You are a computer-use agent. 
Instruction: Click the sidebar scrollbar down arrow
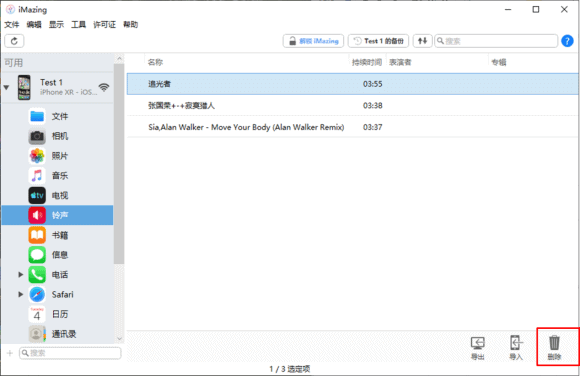pyautogui.click(x=119, y=338)
